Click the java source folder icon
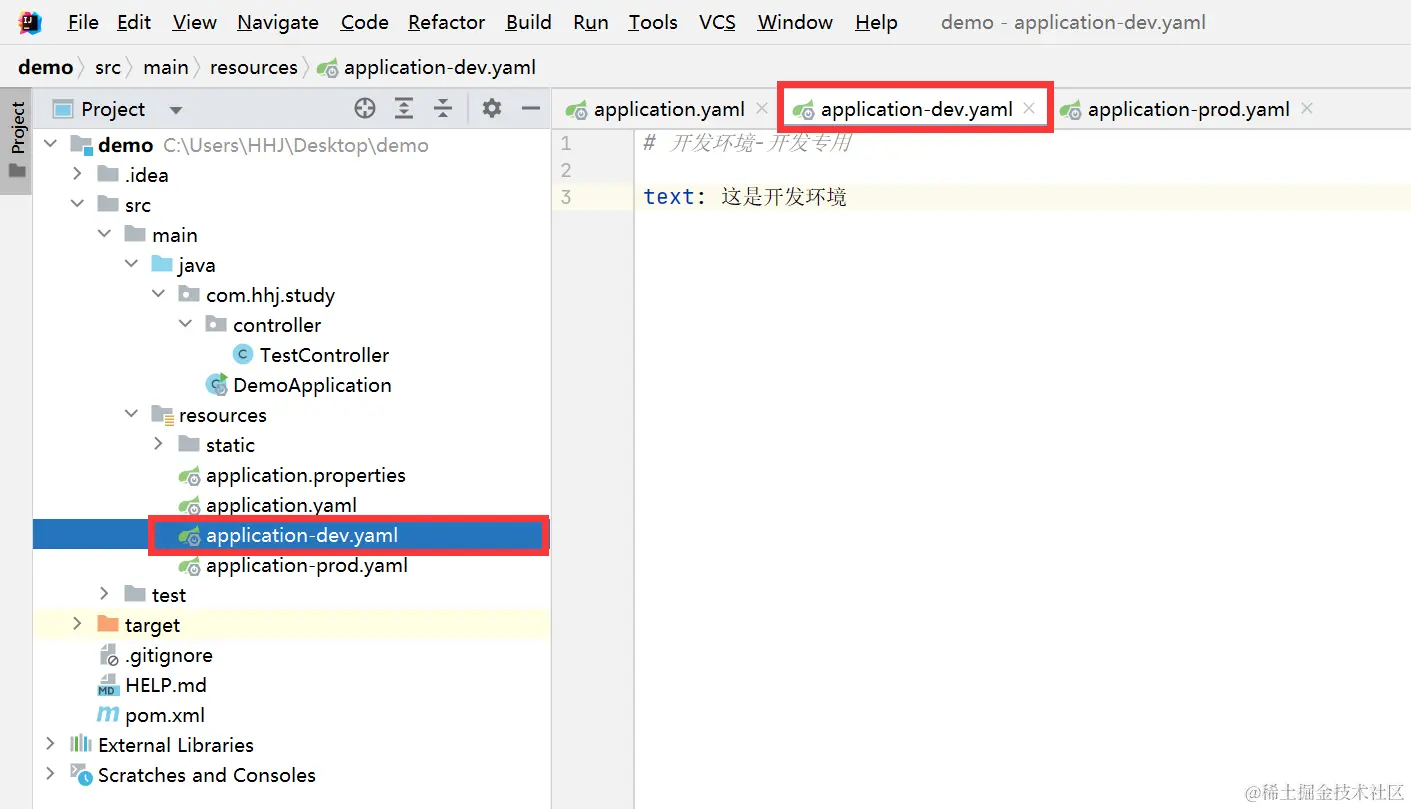Viewport: 1411px width, 809px height. tap(162, 264)
